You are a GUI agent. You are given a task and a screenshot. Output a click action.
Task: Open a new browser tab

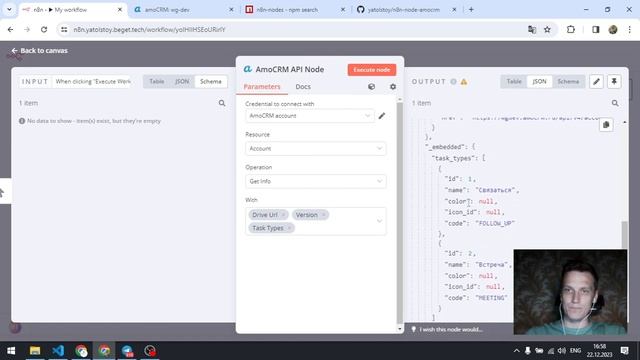coord(471,9)
